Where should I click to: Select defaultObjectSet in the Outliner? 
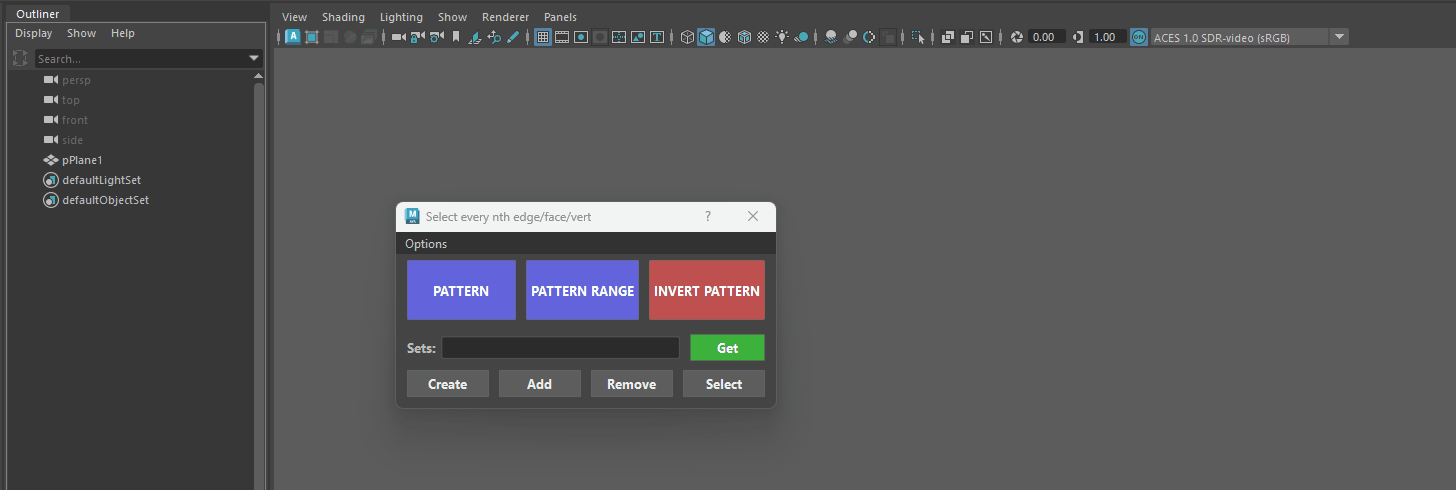click(105, 200)
